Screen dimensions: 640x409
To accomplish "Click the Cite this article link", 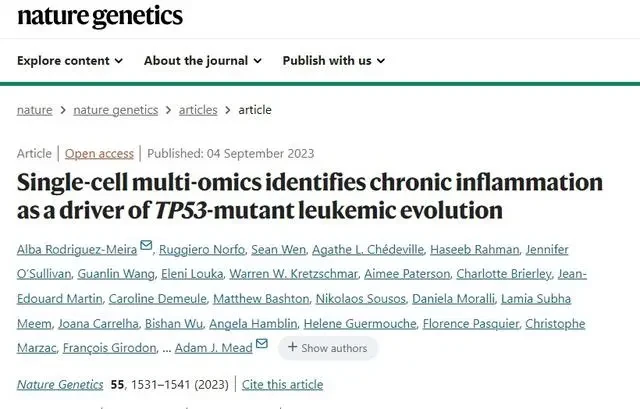I will coord(282,385).
